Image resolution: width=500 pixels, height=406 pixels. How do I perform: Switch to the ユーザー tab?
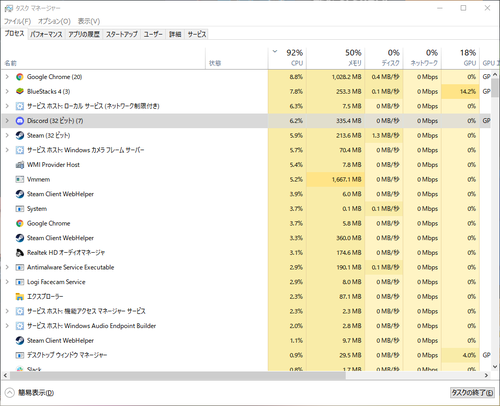[153, 34]
